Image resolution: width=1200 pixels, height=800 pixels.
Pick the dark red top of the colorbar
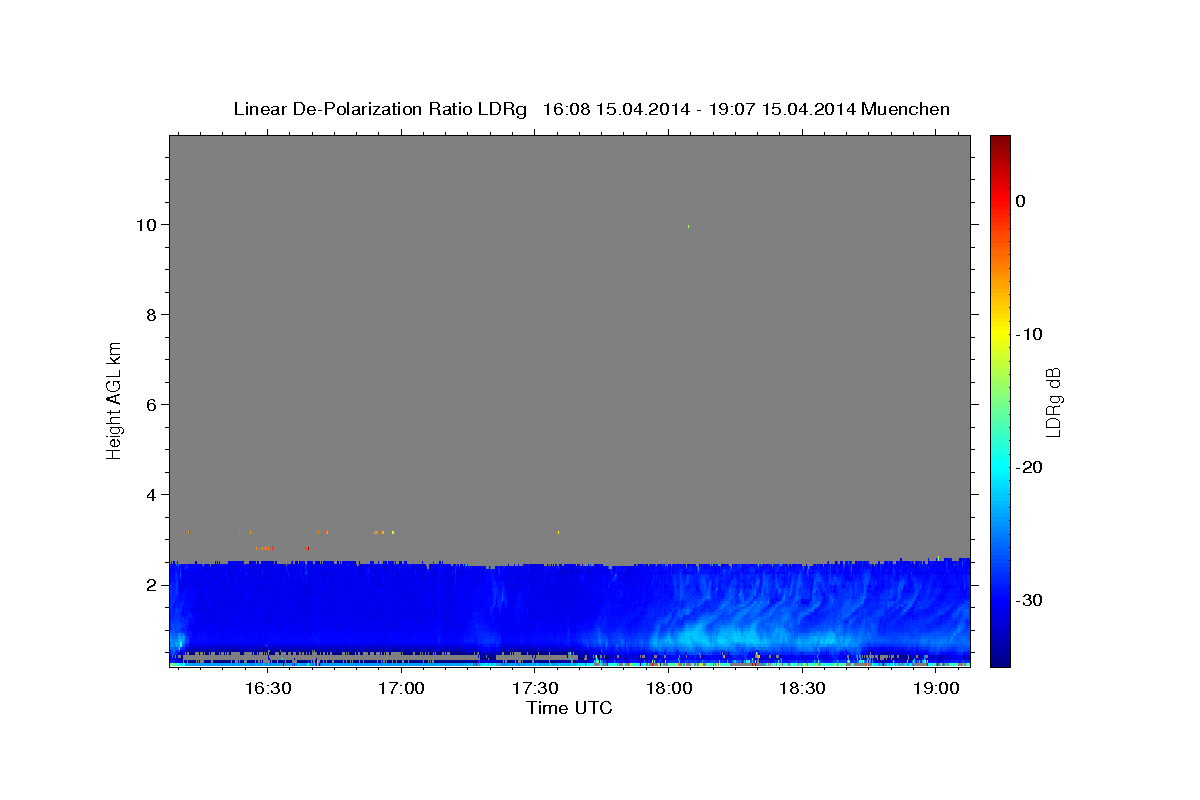(1000, 143)
